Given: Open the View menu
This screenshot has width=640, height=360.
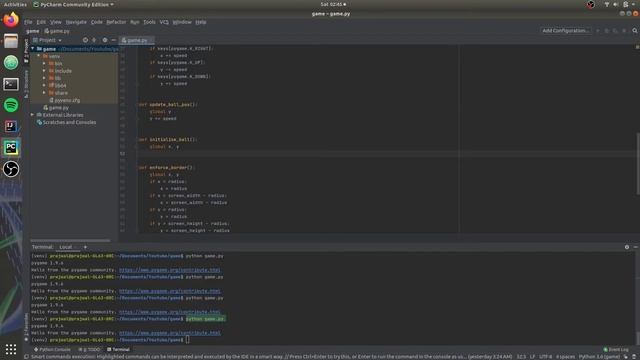Looking at the screenshot, I should (56, 22).
